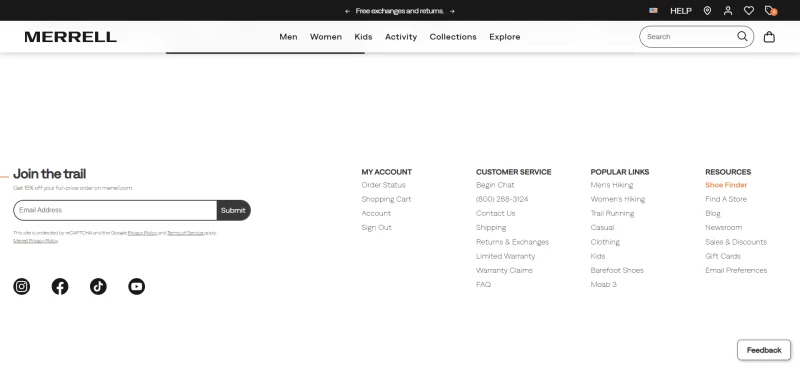
Task: Focus the Search input field
Action: (689, 37)
